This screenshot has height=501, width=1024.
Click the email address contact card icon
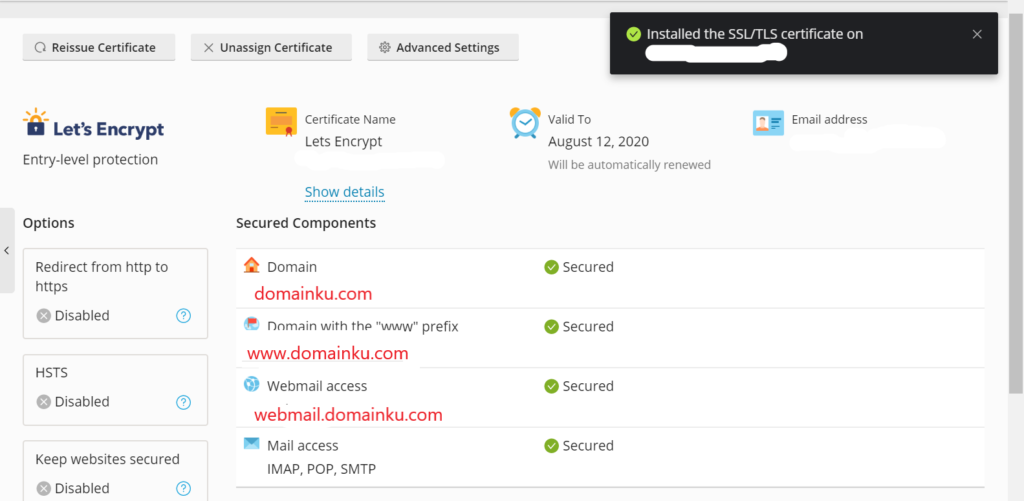click(x=768, y=122)
